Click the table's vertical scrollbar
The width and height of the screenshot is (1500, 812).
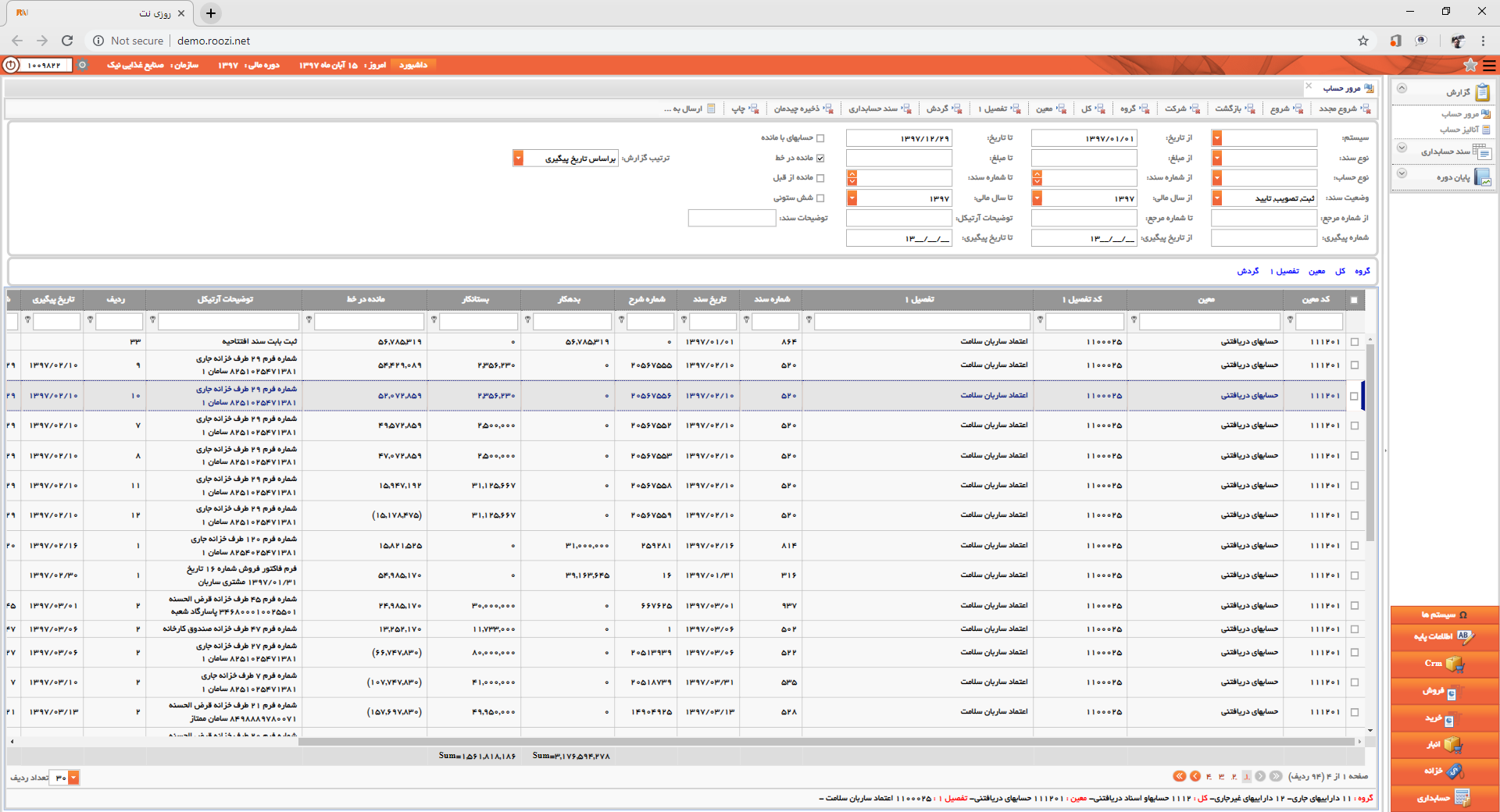pyautogui.click(x=1370, y=441)
